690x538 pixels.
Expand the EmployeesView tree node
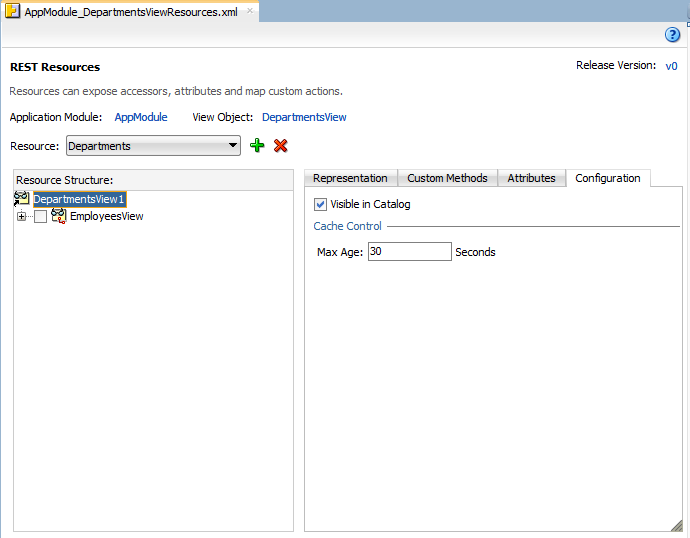click(21, 216)
